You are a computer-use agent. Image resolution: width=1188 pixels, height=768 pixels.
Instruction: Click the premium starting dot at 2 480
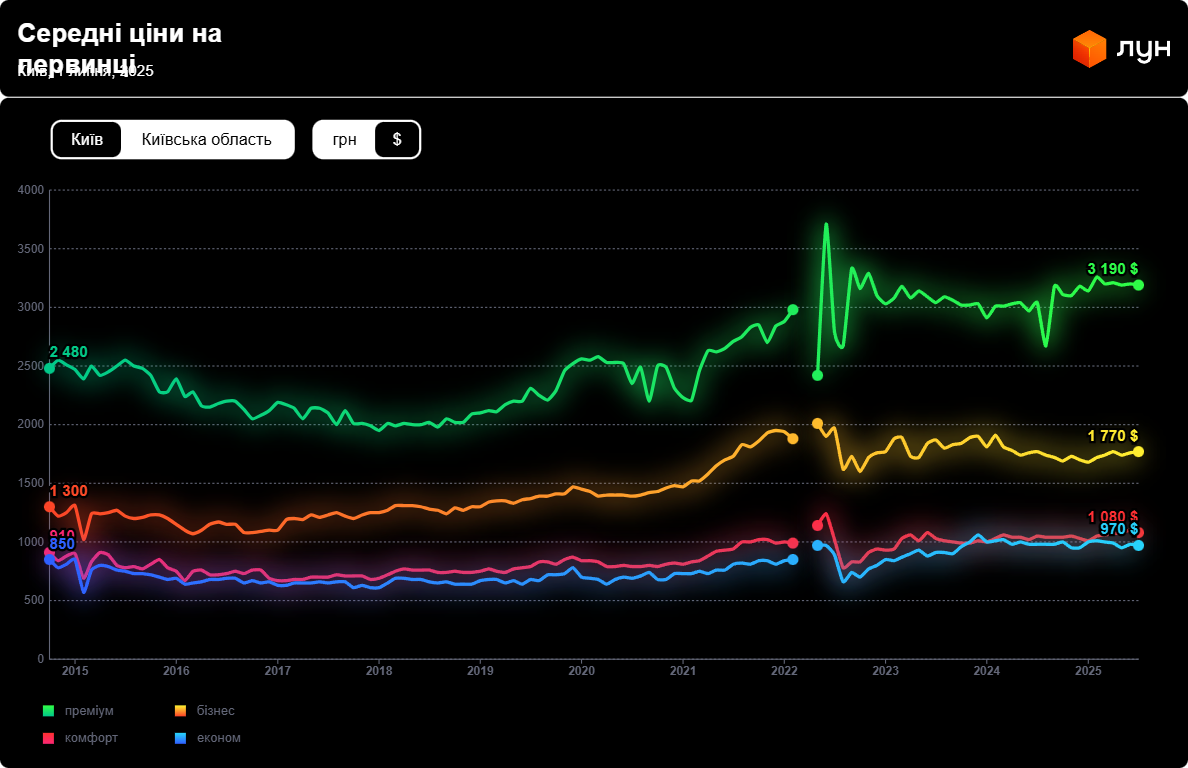(x=49, y=368)
